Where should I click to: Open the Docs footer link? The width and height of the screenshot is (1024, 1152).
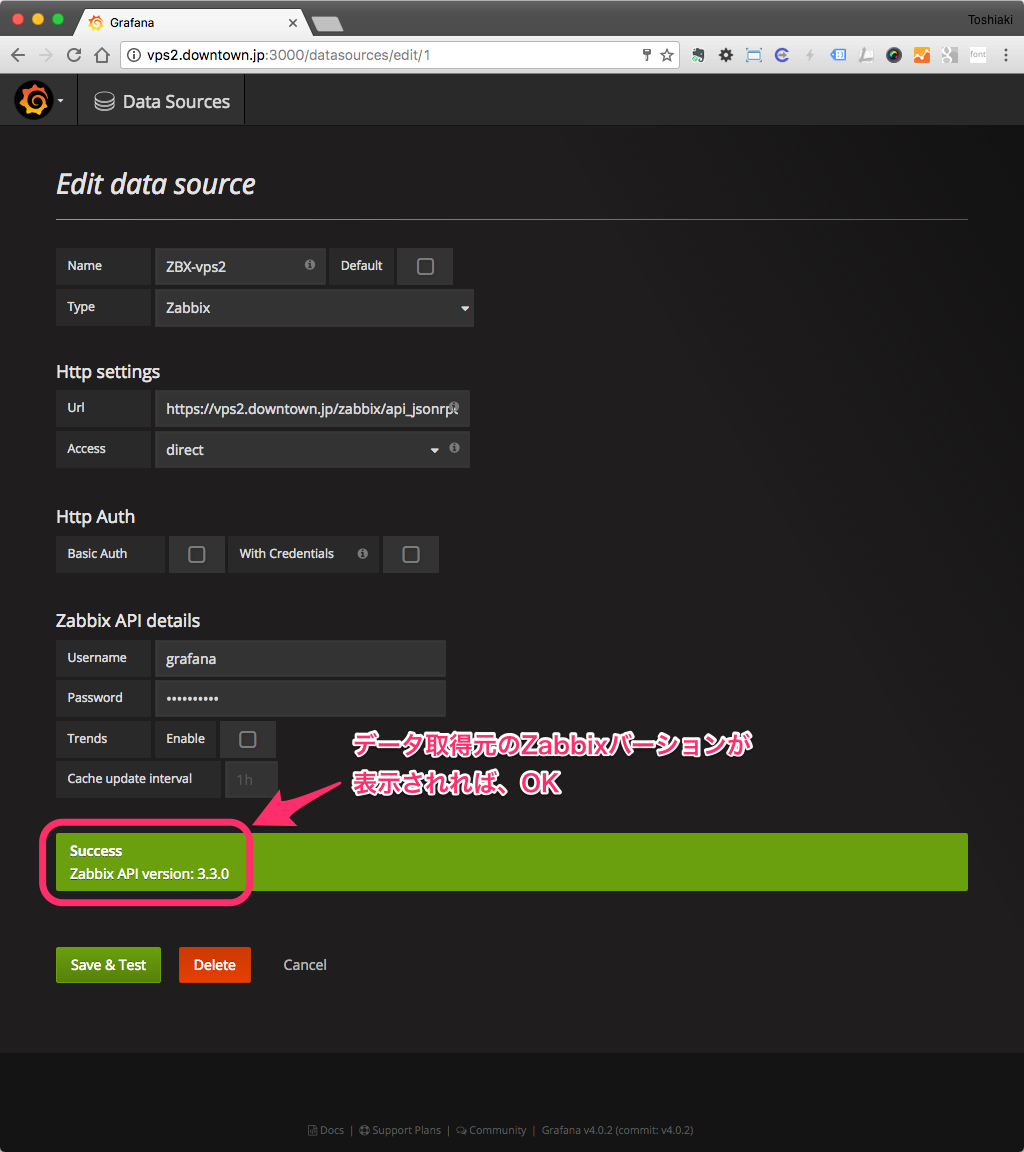coord(325,1130)
